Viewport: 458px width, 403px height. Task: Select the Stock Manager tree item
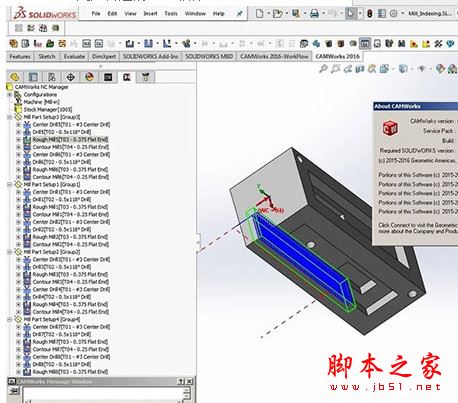coord(48,110)
